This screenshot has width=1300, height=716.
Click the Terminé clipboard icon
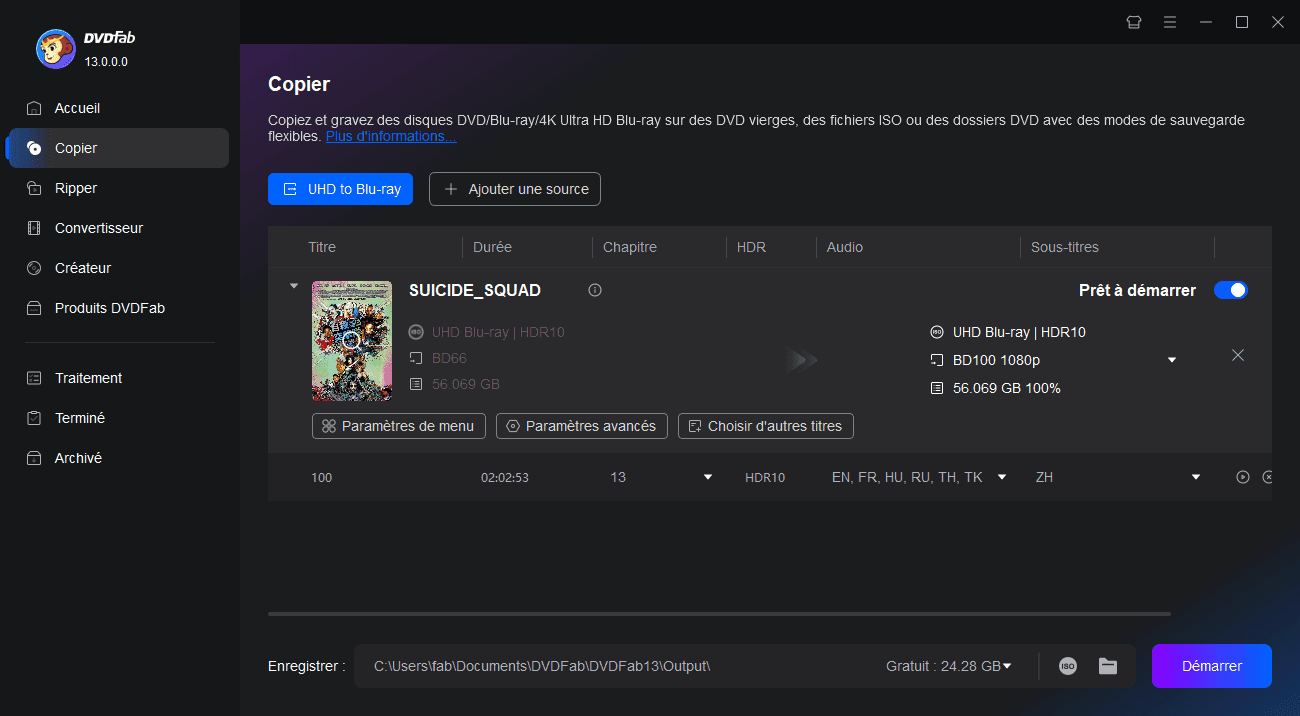click(34, 418)
